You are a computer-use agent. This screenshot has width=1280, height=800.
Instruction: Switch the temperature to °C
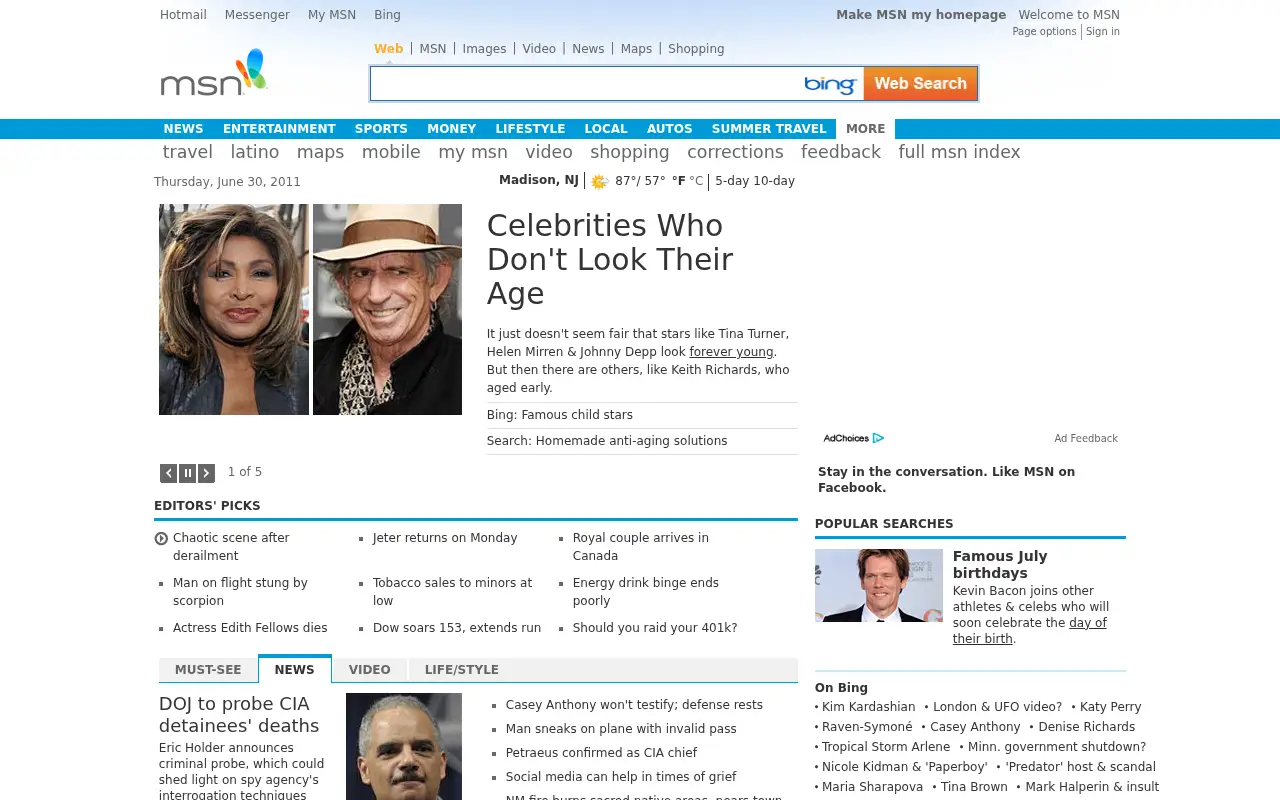pyautogui.click(x=696, y=181)
